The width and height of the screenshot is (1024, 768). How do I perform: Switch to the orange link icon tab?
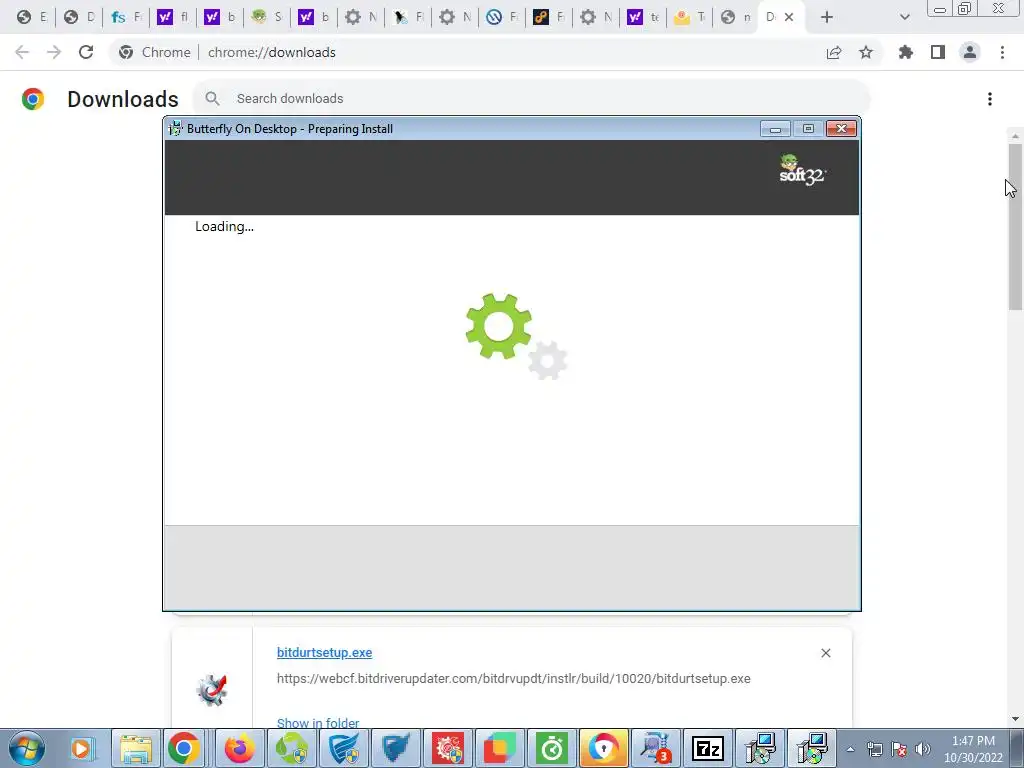549,18
